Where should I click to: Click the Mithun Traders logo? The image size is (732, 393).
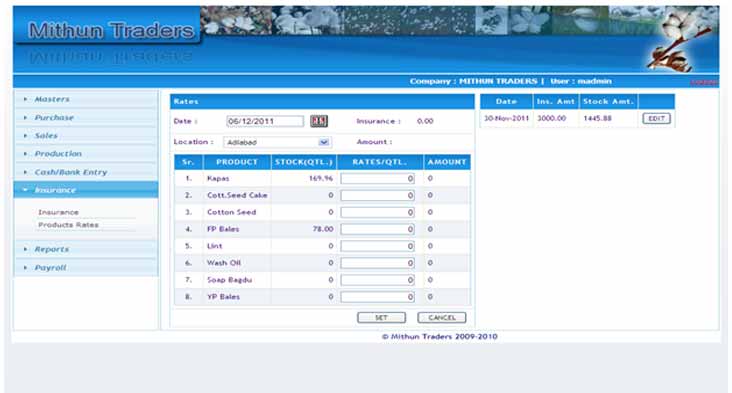(111, 31)
